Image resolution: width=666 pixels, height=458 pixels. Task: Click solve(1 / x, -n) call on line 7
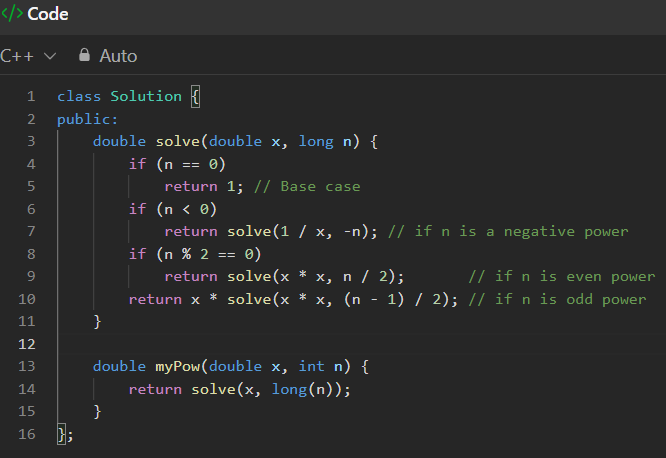pos(298,232)
